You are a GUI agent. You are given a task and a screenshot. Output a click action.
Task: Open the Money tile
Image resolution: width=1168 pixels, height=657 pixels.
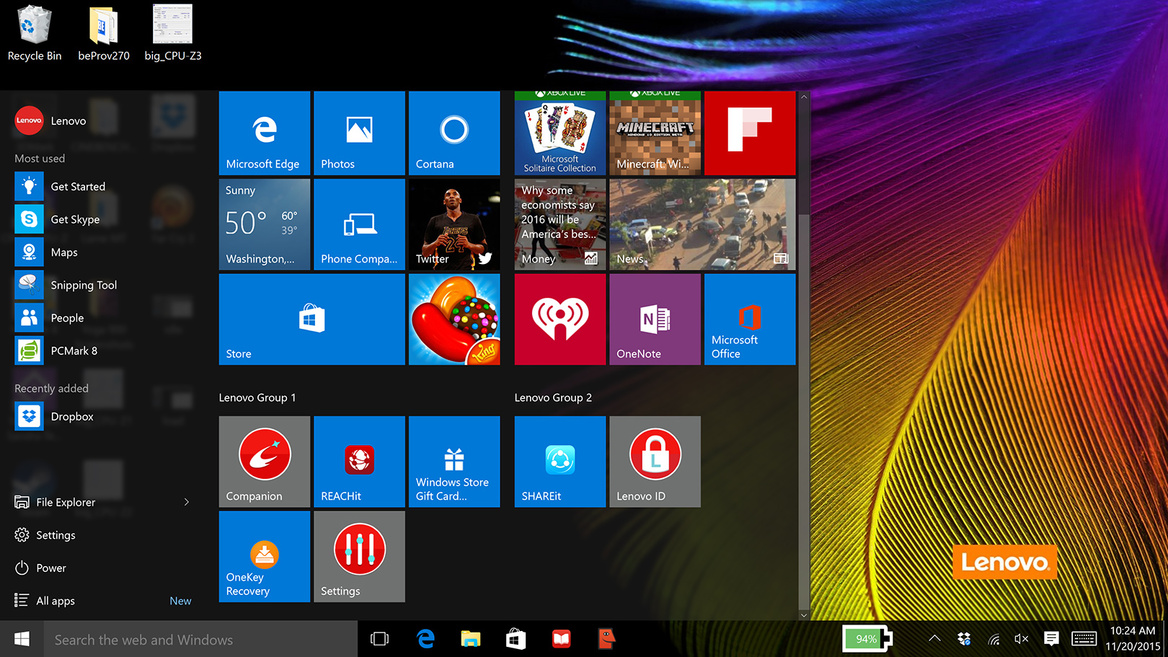coord(560,224)
